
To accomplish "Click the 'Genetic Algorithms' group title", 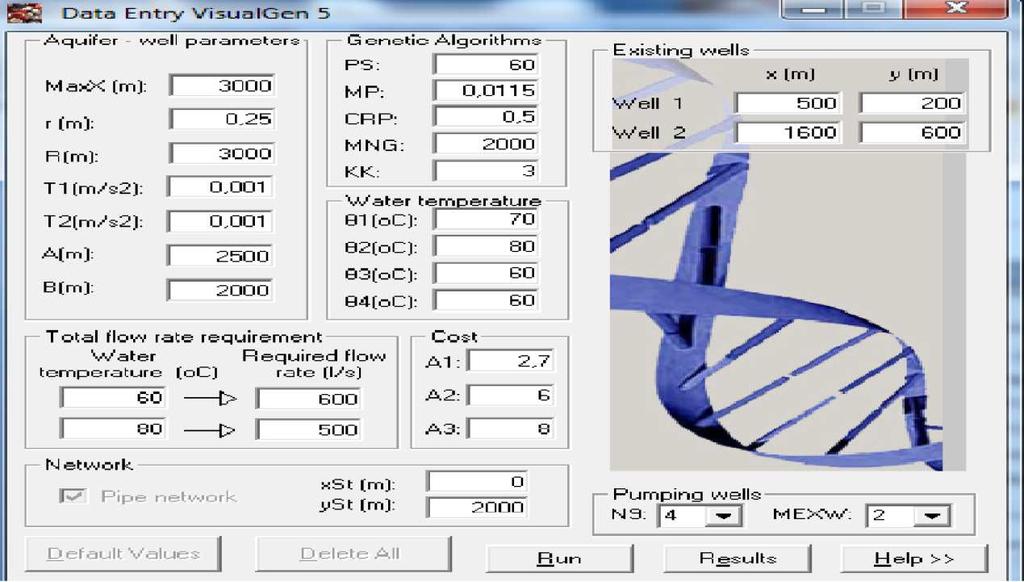I will click(x=444, y=40).
